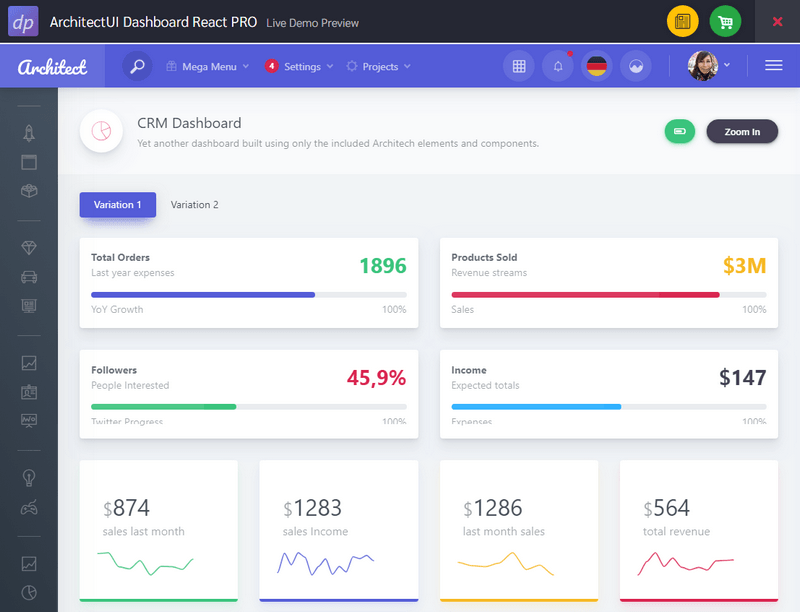Click the German flag language icon
The height and width of the screenshot is (612, 800).
click(597, 67)
